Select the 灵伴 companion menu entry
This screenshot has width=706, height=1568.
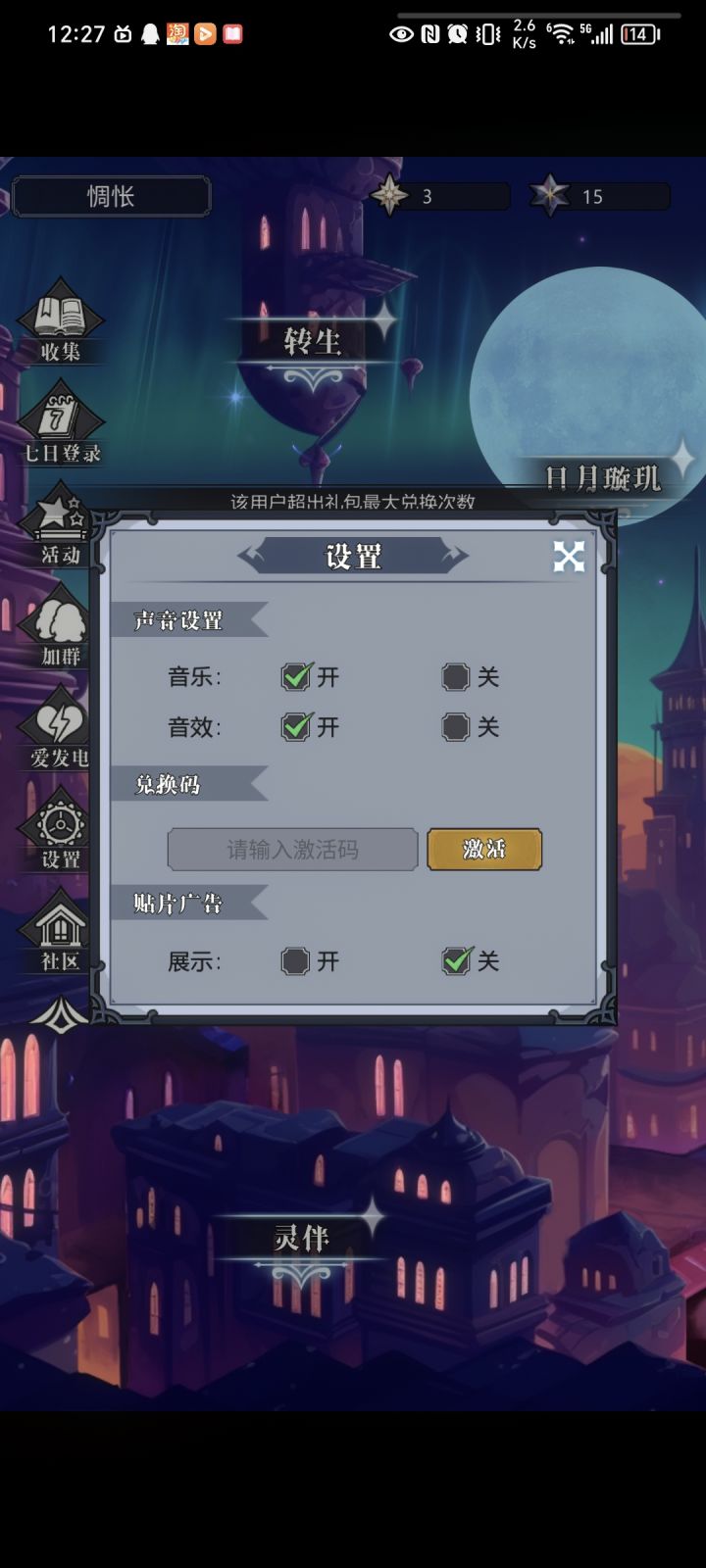[301, 1238]
